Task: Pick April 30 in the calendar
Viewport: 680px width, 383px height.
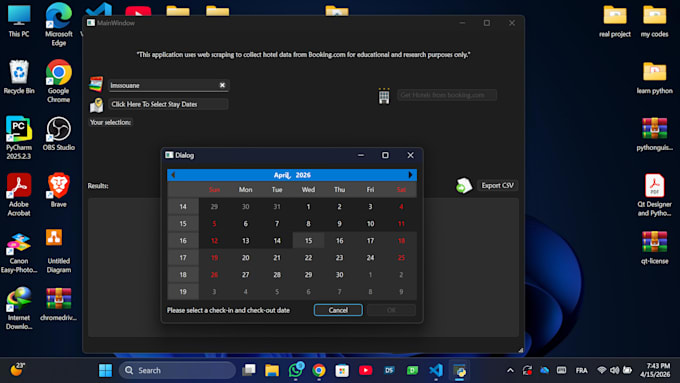Action: tap(340, 275)
